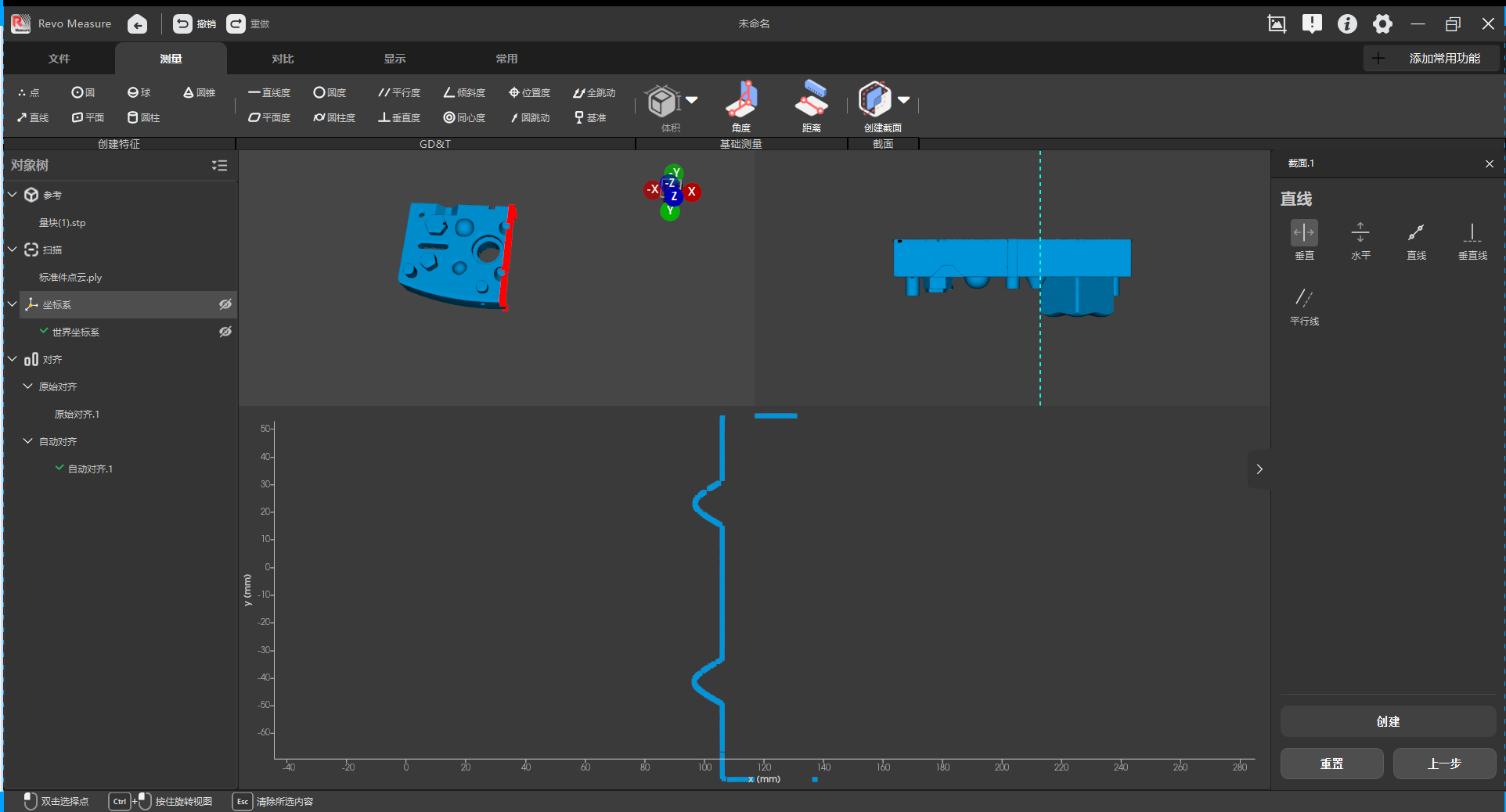The image size is (1506, 812).
Task: Click the Z axis on orientation gizmo
Action: (x=674, y=196)
